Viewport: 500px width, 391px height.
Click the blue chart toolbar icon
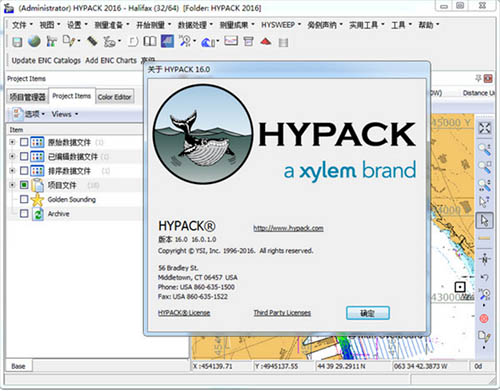167,41
